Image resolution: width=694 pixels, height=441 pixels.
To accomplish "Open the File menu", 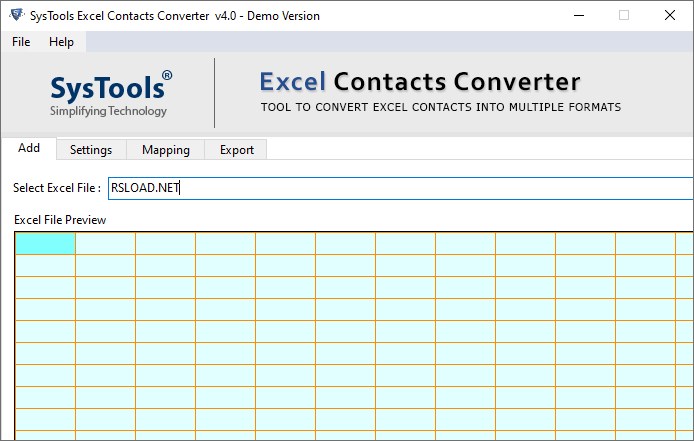I will 21,42.
